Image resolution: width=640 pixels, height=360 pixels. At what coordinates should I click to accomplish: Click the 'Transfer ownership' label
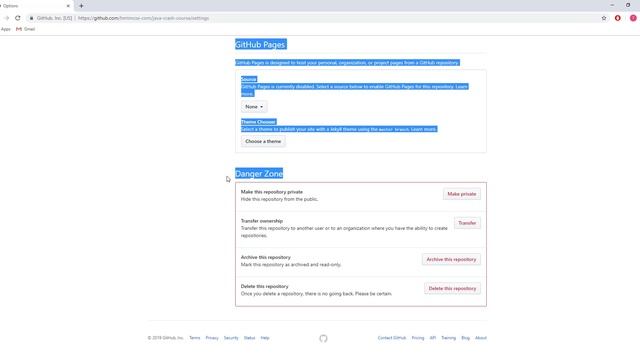(262, 221)
